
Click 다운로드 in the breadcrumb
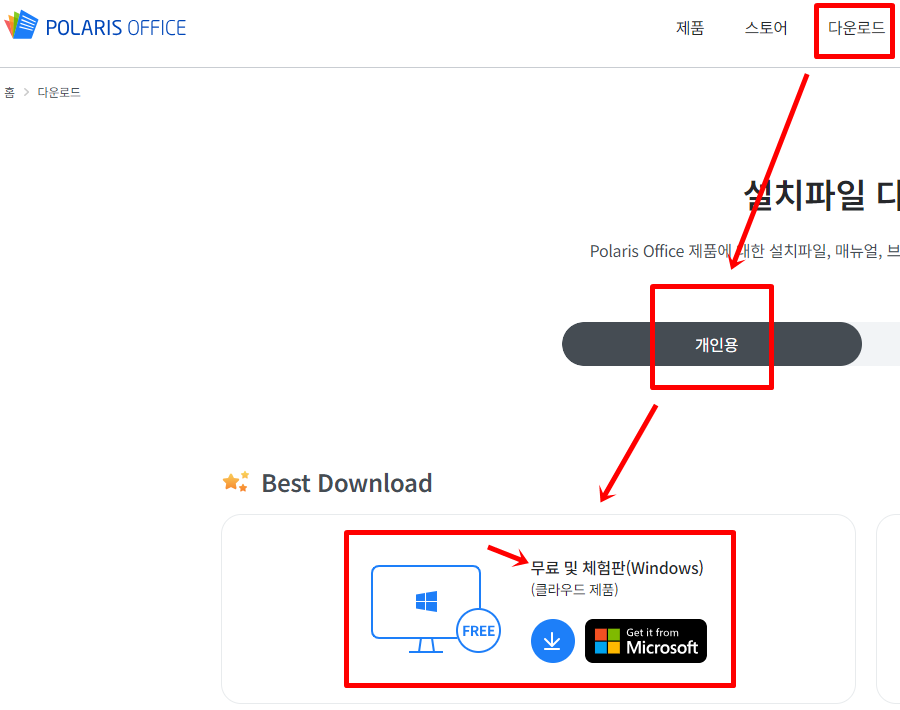click(x=59, y=92)
